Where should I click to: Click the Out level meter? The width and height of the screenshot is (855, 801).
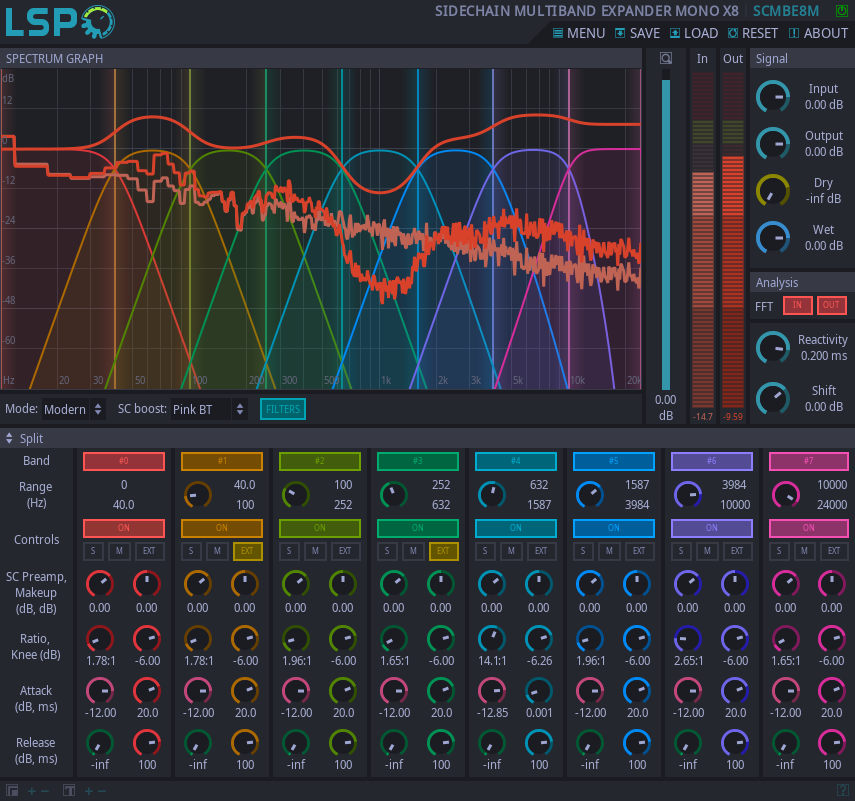pos(733,240)
